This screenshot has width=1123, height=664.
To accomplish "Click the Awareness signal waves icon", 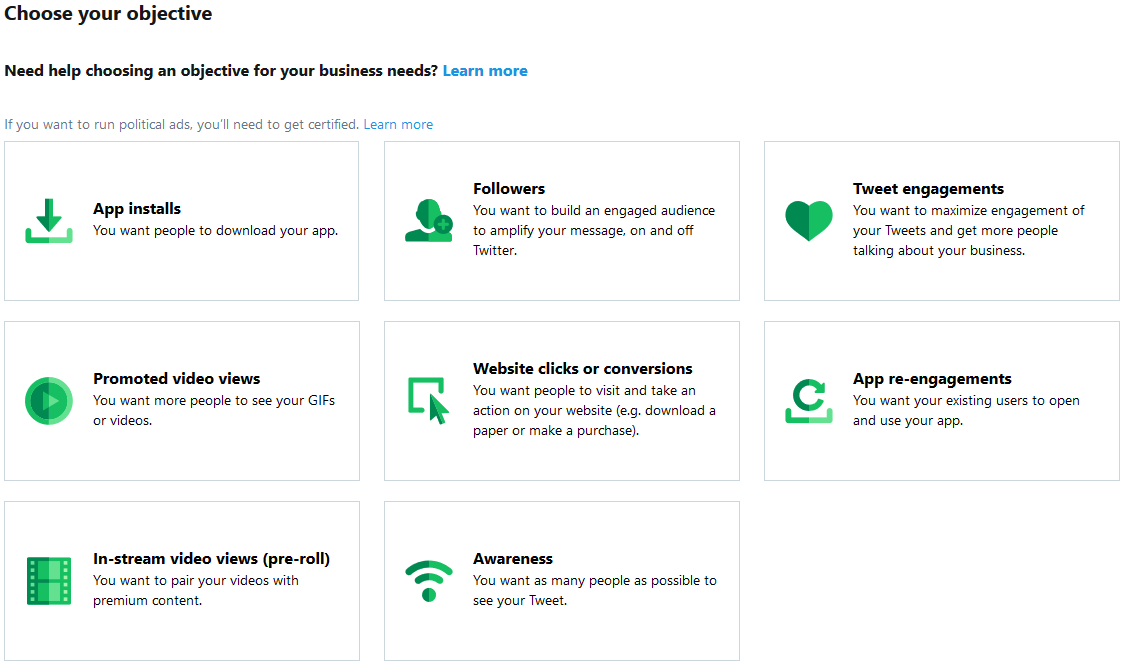I will (429, 580).
